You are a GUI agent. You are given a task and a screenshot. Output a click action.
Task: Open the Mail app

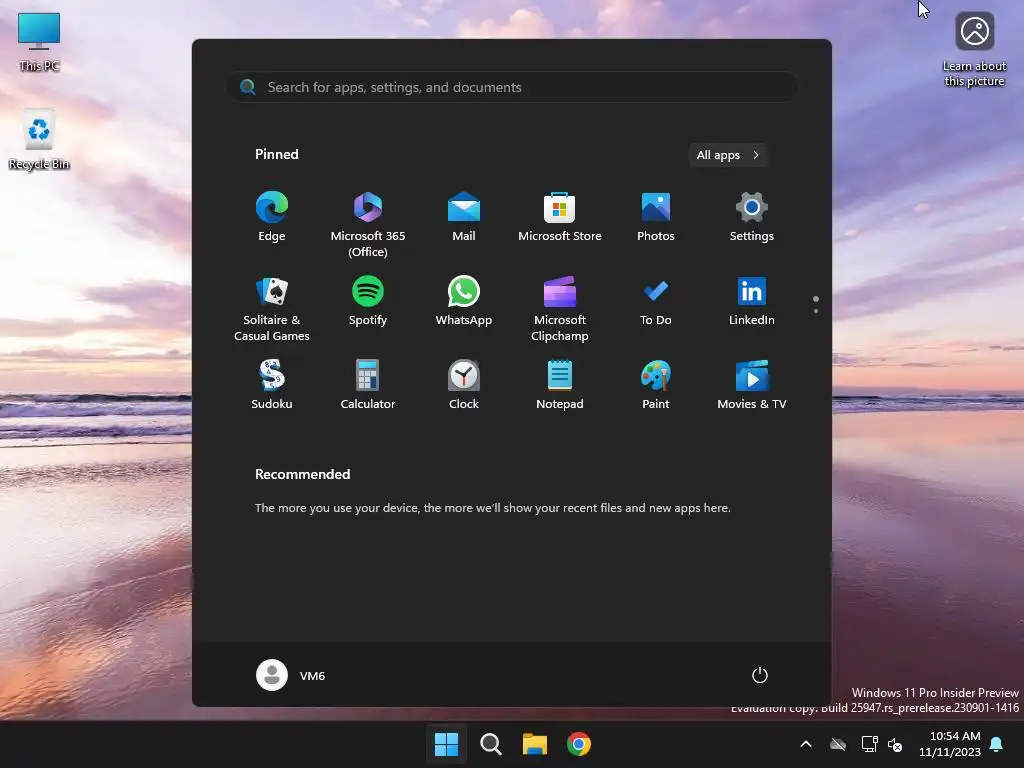point(464,217)
